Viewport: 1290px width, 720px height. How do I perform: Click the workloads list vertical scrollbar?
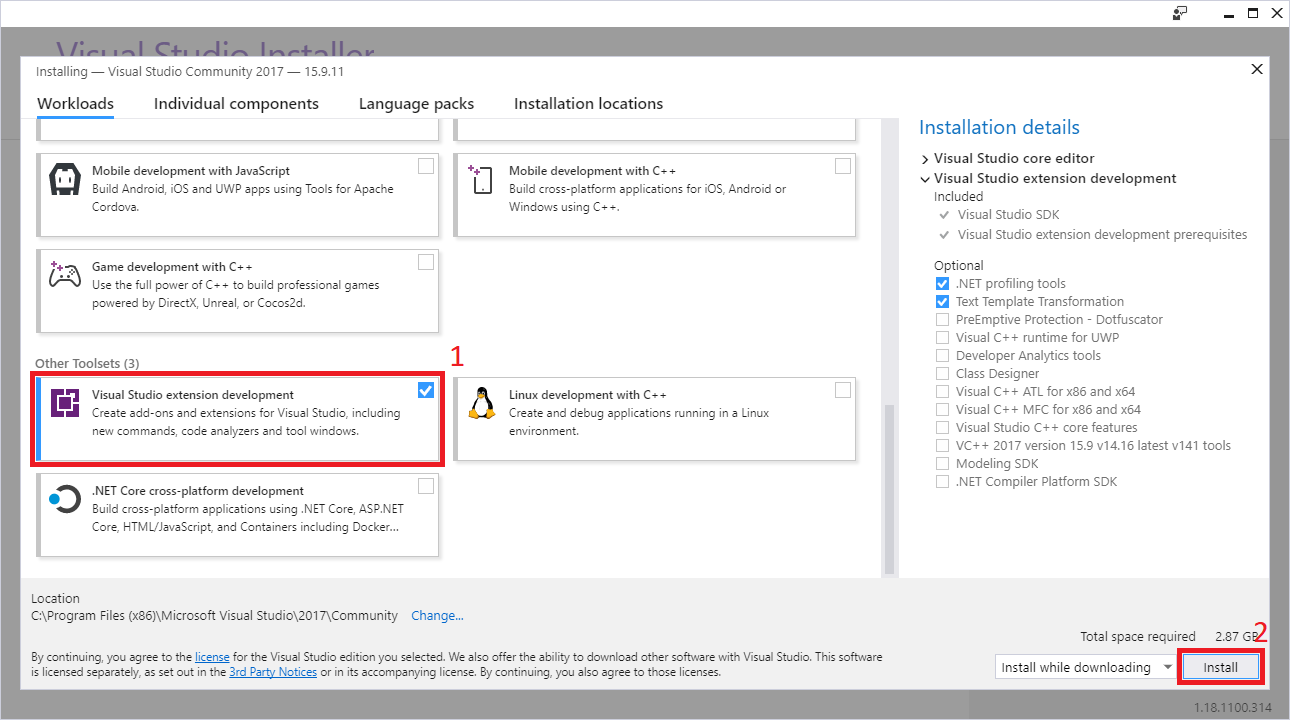[x=889, y=490]
